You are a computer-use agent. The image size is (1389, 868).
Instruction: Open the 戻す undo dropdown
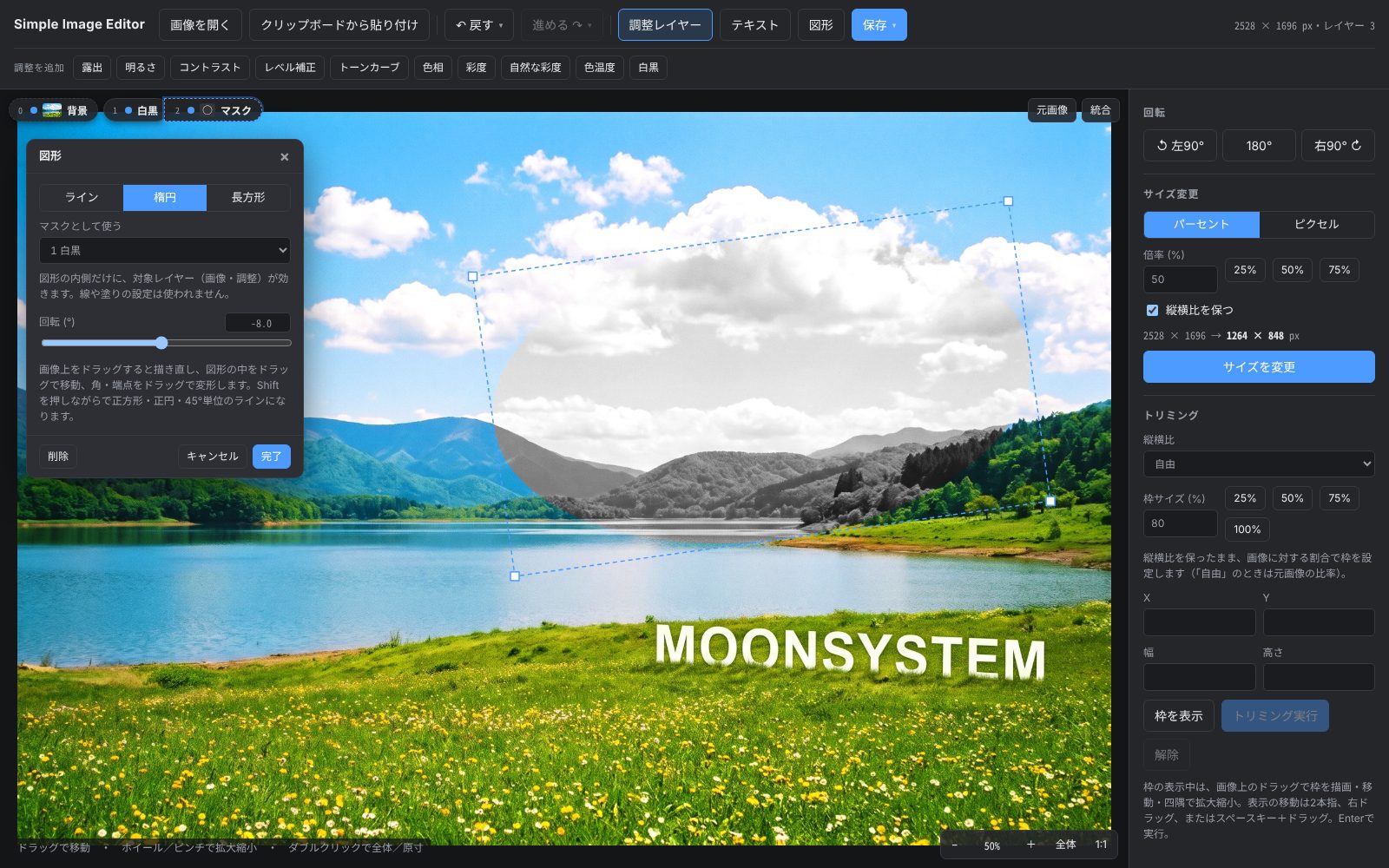click(479, 25)
